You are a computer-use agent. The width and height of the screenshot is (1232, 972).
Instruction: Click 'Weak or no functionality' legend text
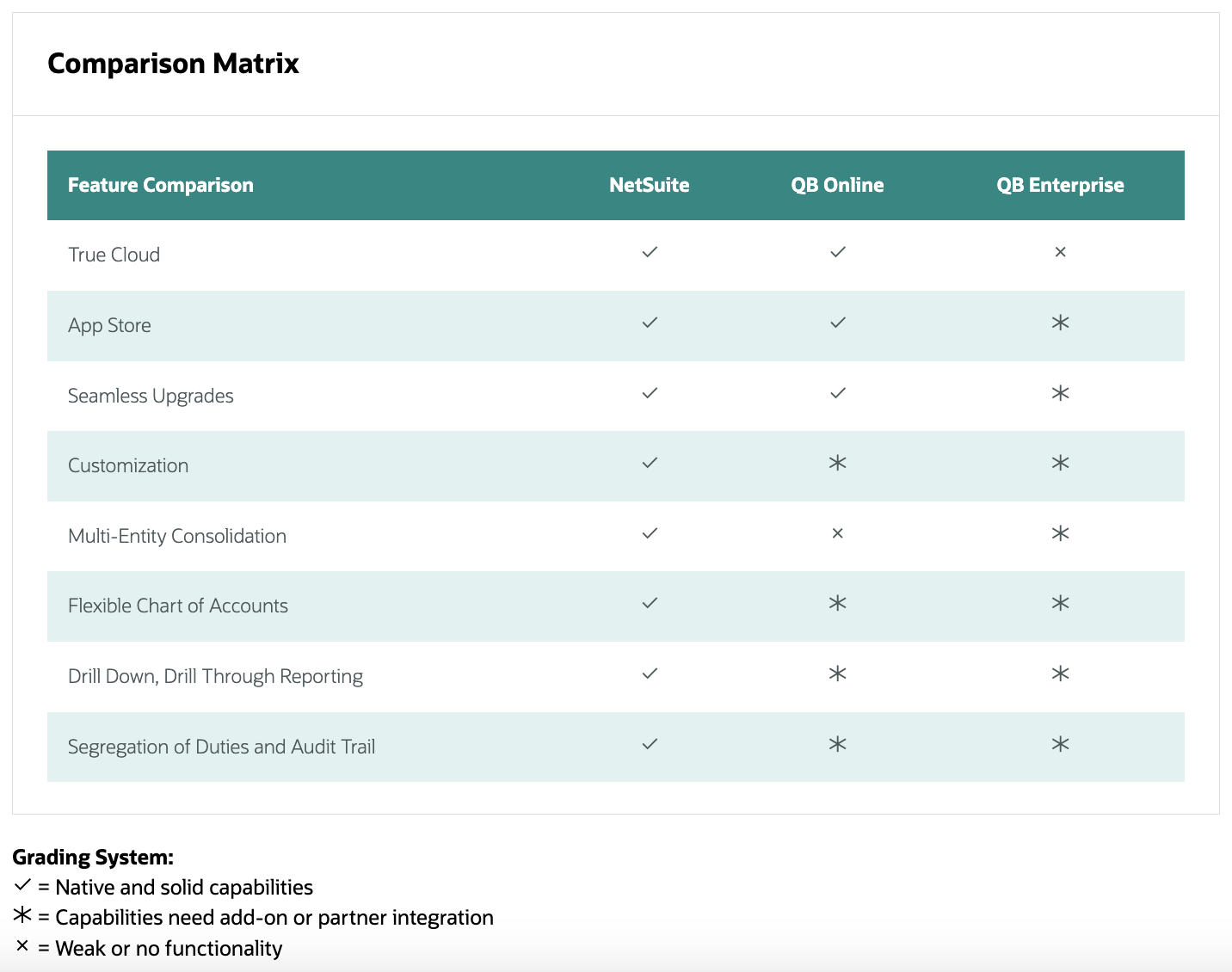click(x=169, y=949)
